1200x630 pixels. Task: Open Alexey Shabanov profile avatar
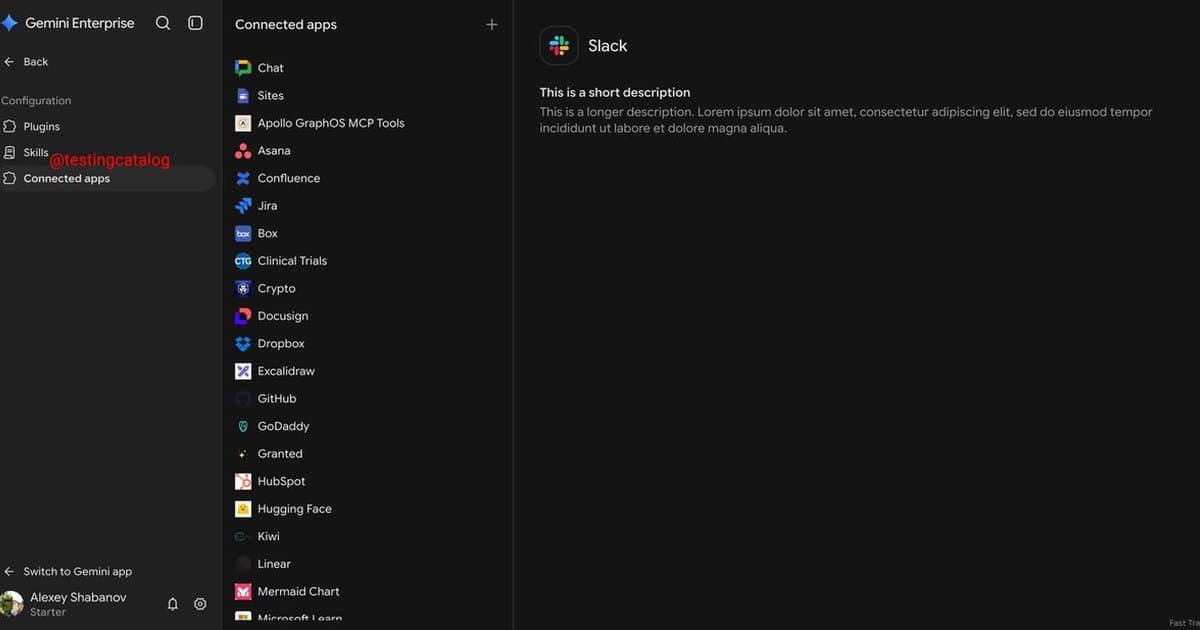click(x=11, y=604)
